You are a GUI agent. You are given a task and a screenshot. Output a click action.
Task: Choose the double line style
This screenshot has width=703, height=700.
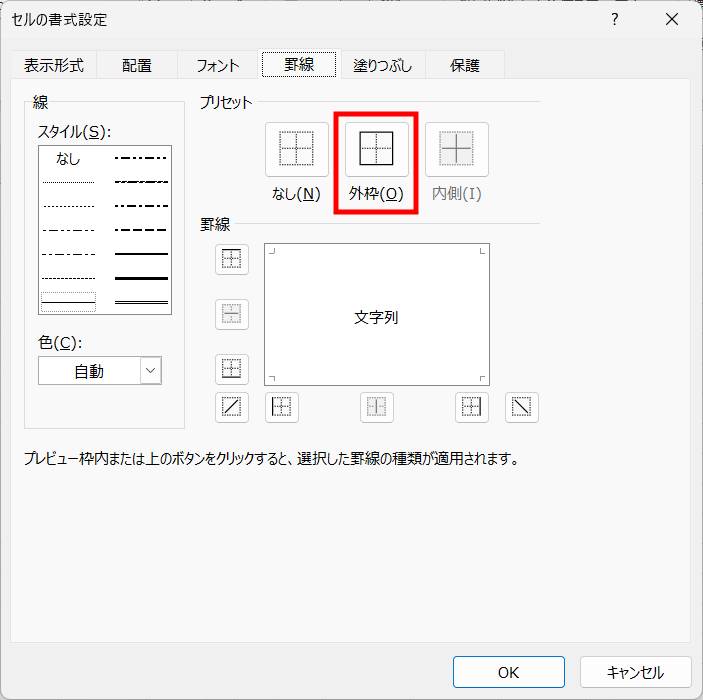141,302
